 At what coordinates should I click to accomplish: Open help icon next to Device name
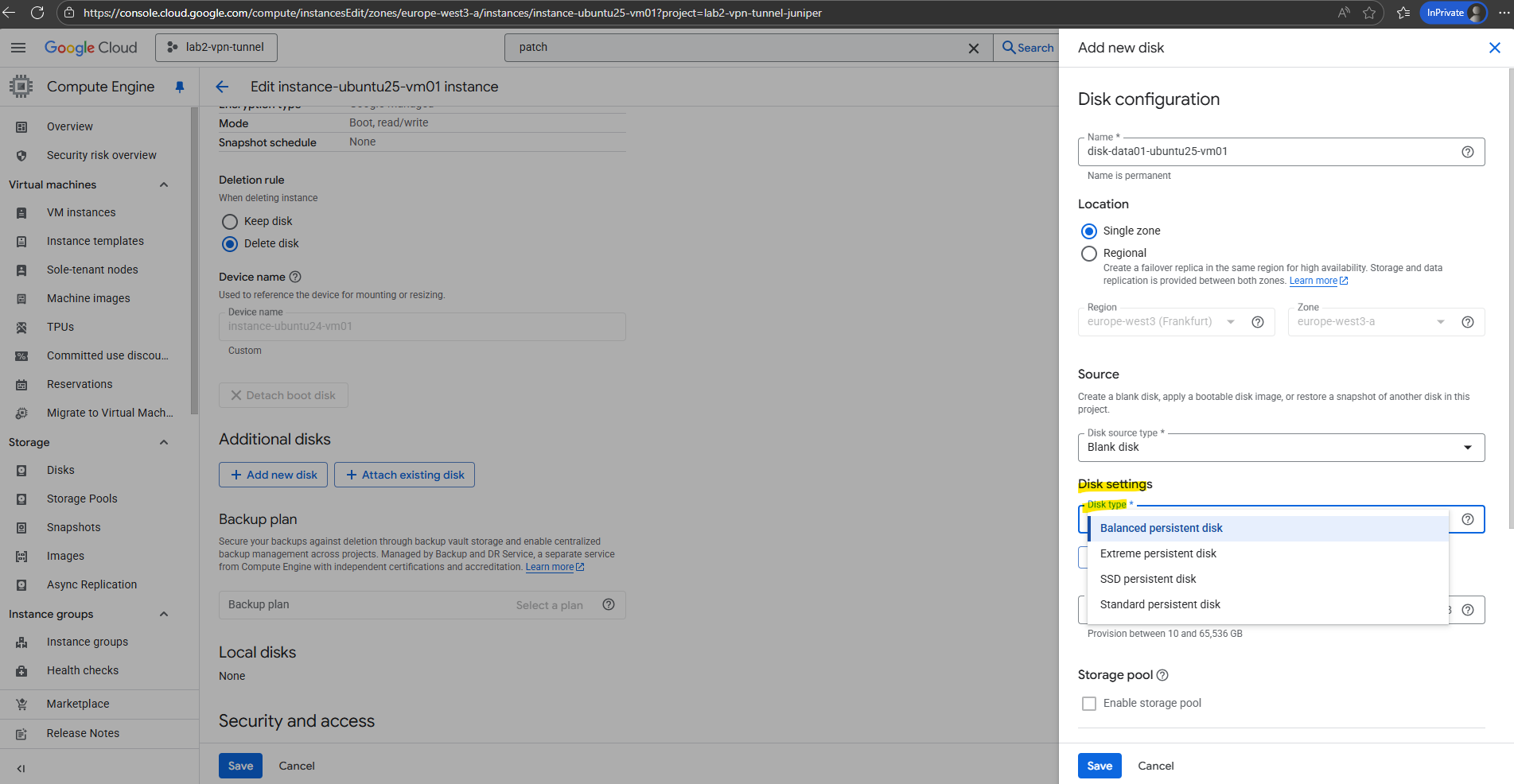point(295,277)
